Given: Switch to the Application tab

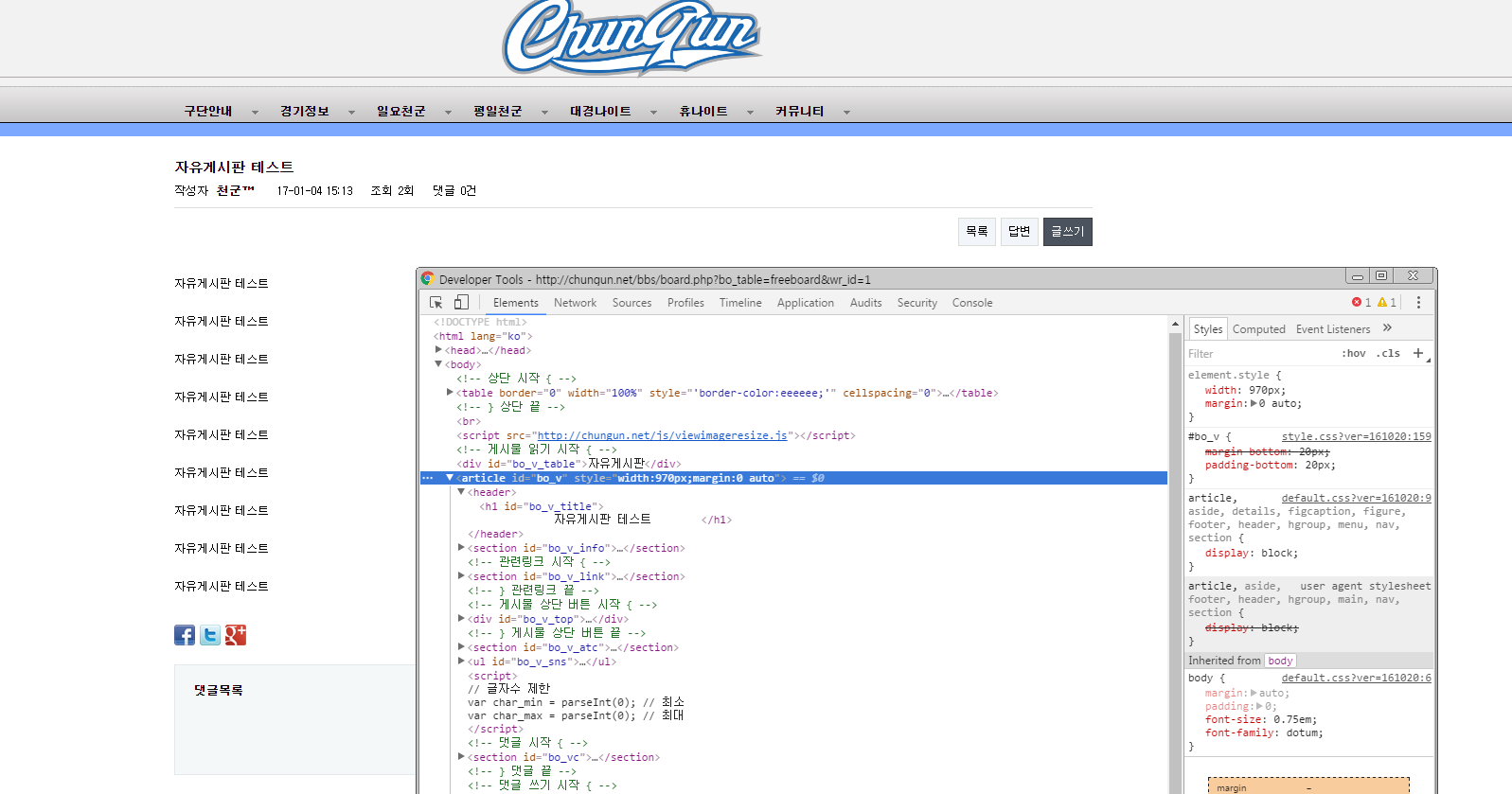Looking at the screenshot, I should 806,303.
